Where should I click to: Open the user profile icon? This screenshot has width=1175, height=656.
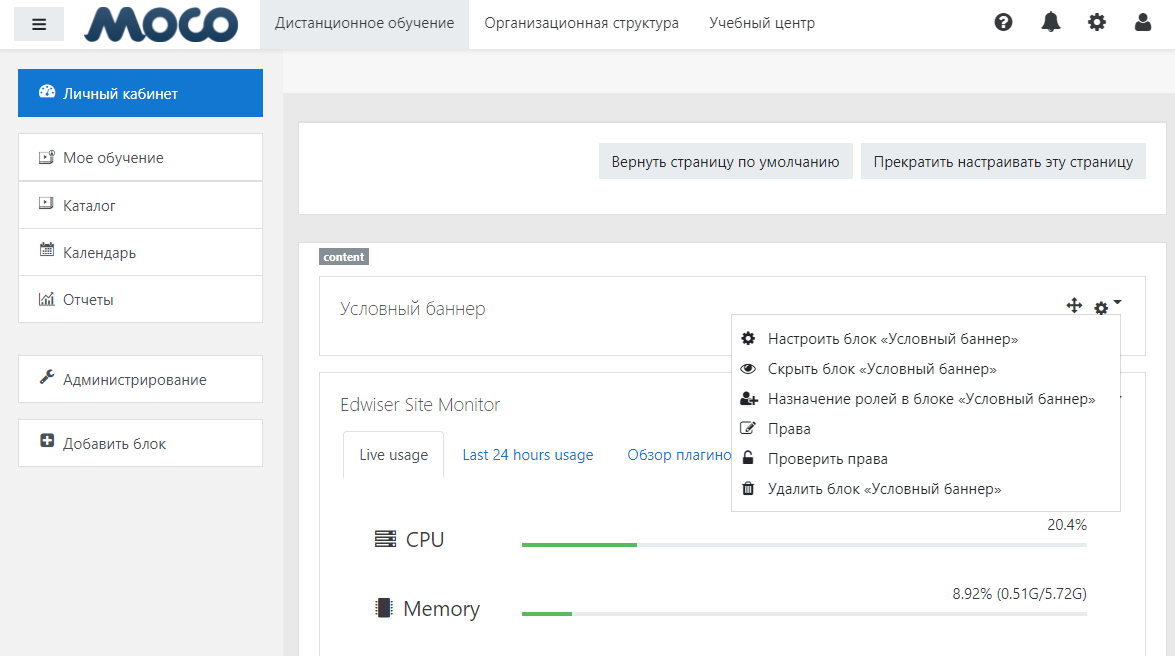1143,22
